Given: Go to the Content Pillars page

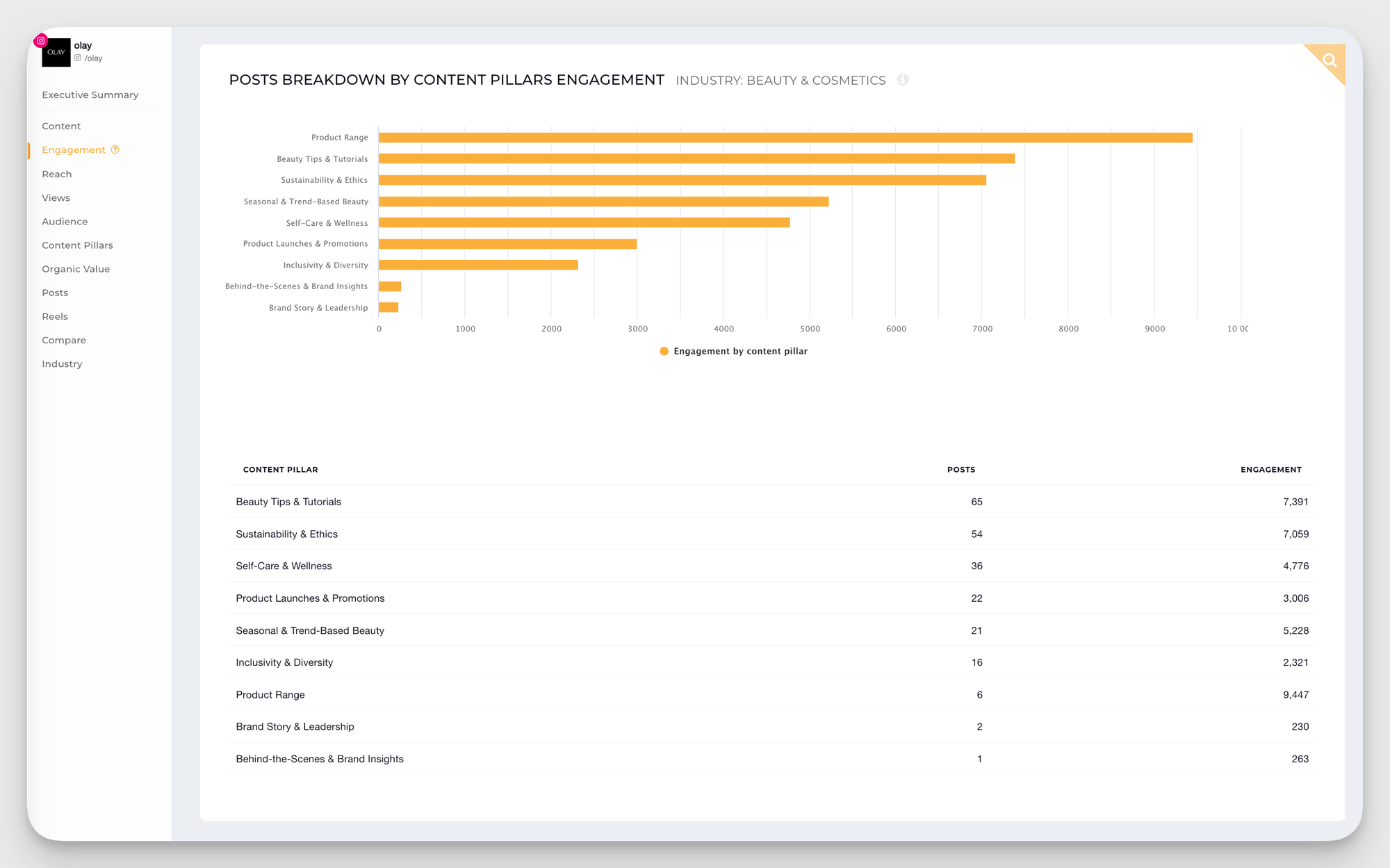Looking at the screenshot, I should (77, 245).
